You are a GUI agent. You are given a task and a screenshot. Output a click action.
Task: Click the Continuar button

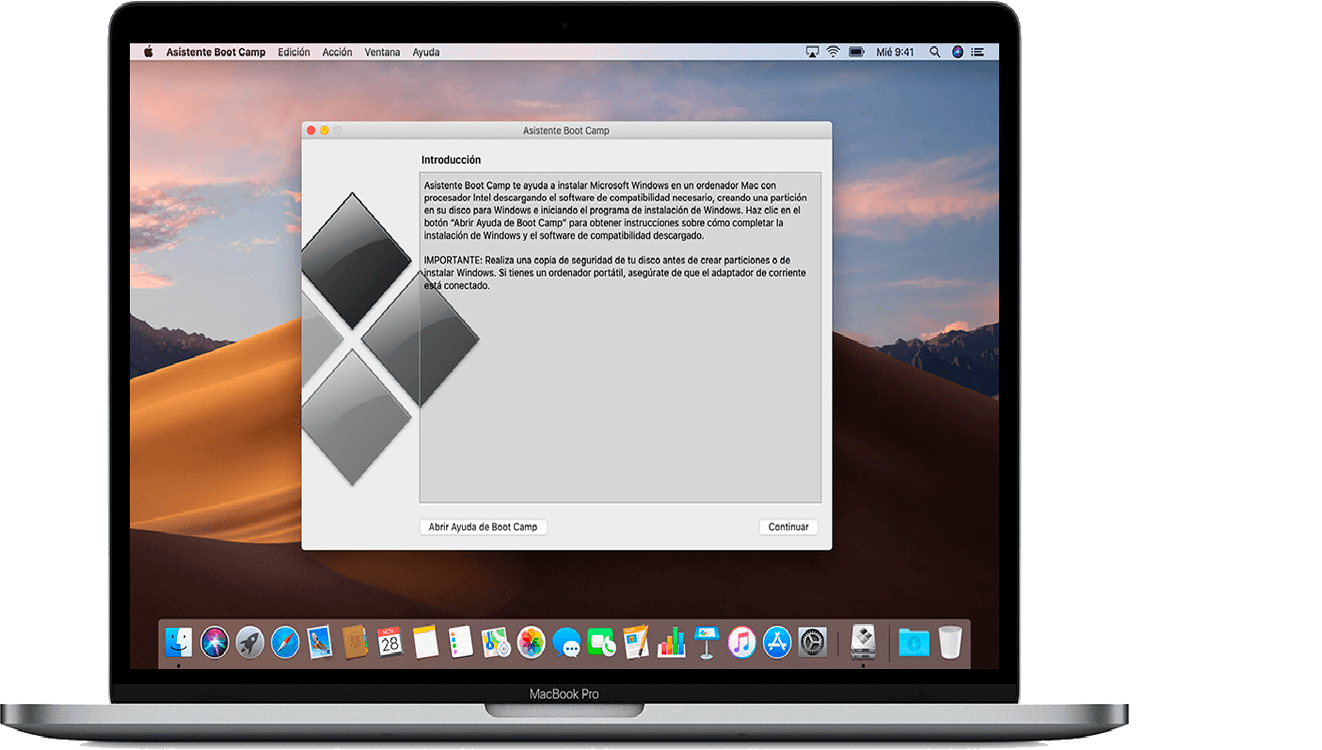pyautogui.click(x=788, y=527)
